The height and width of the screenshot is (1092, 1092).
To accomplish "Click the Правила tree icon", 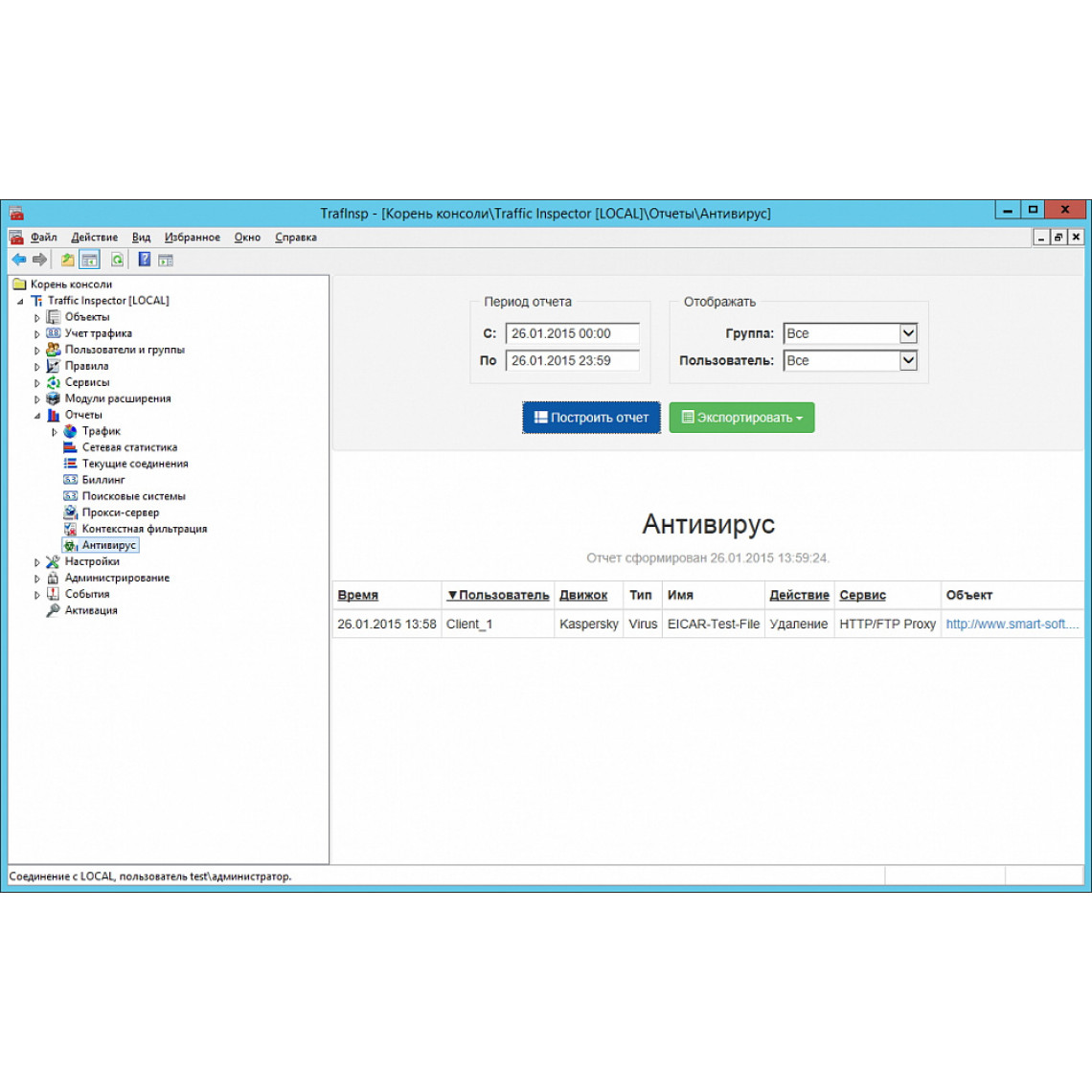I will 54,366.
